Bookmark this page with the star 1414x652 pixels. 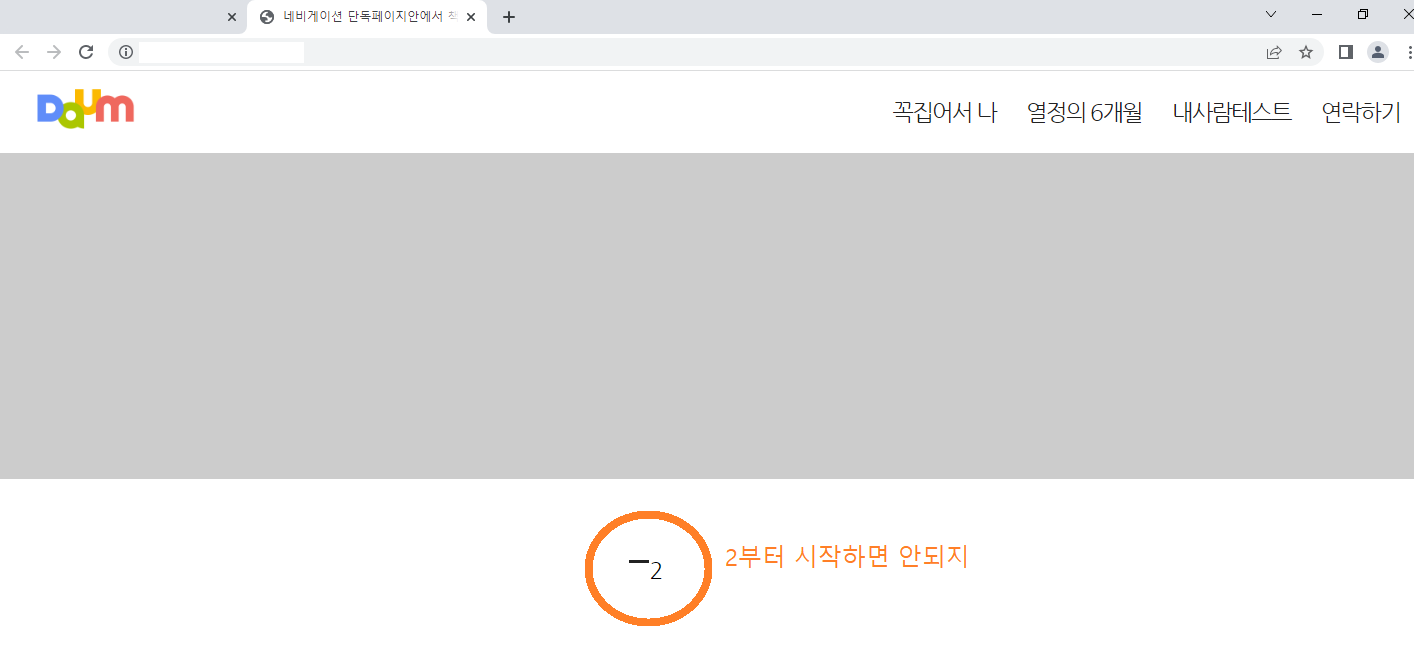click(x=1306, y=52)
